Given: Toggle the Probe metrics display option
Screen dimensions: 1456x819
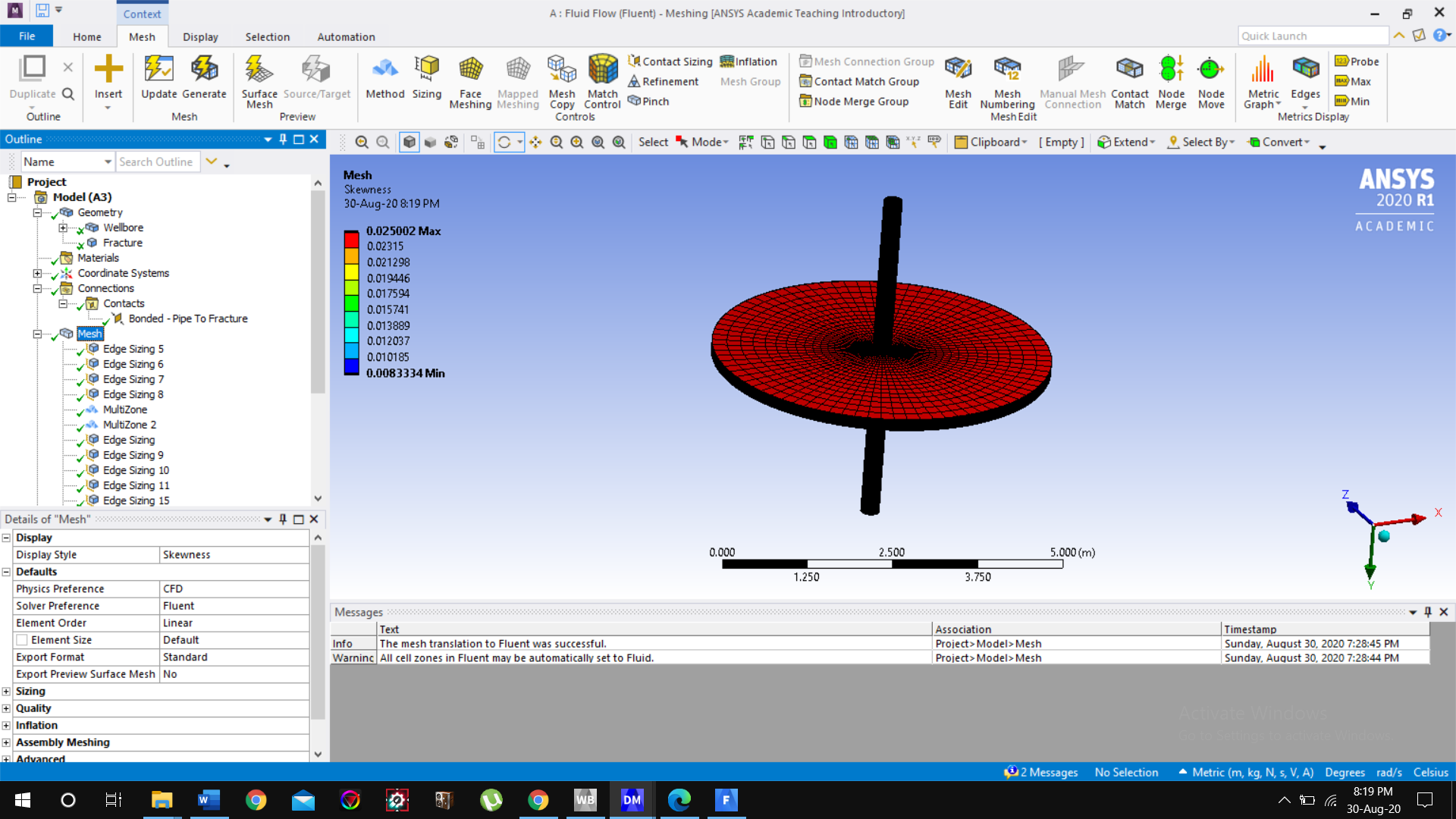Looking at the screenshot, I should point(1357,61).
